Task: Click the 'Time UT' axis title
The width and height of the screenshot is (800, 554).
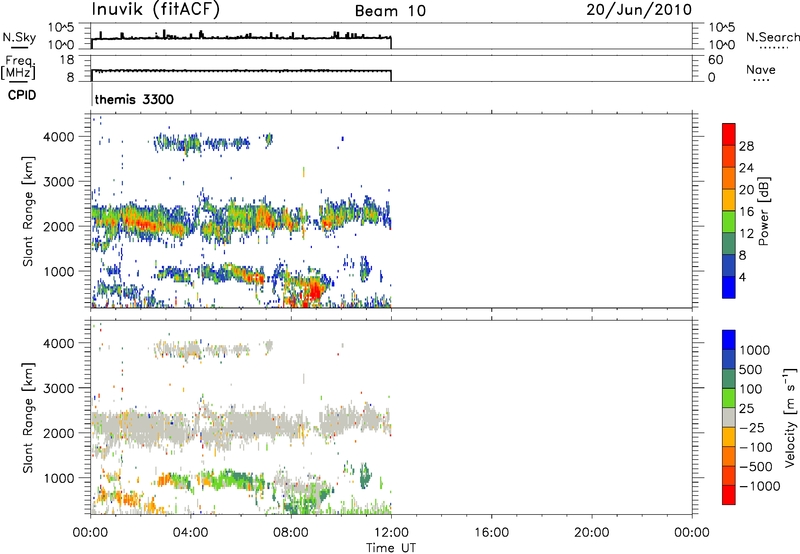Action: point(391,547)
